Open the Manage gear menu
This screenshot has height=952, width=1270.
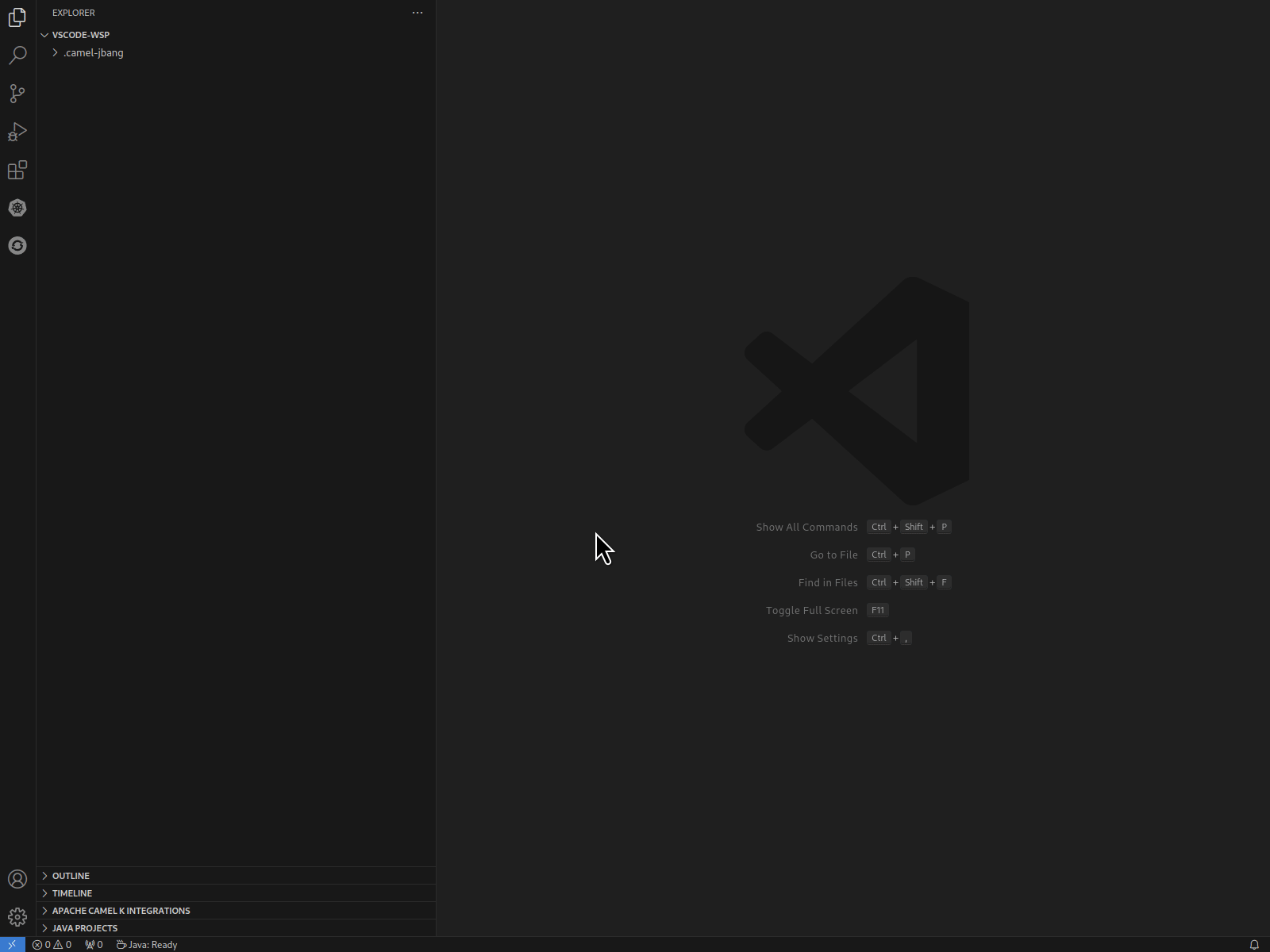coord(17,917)
